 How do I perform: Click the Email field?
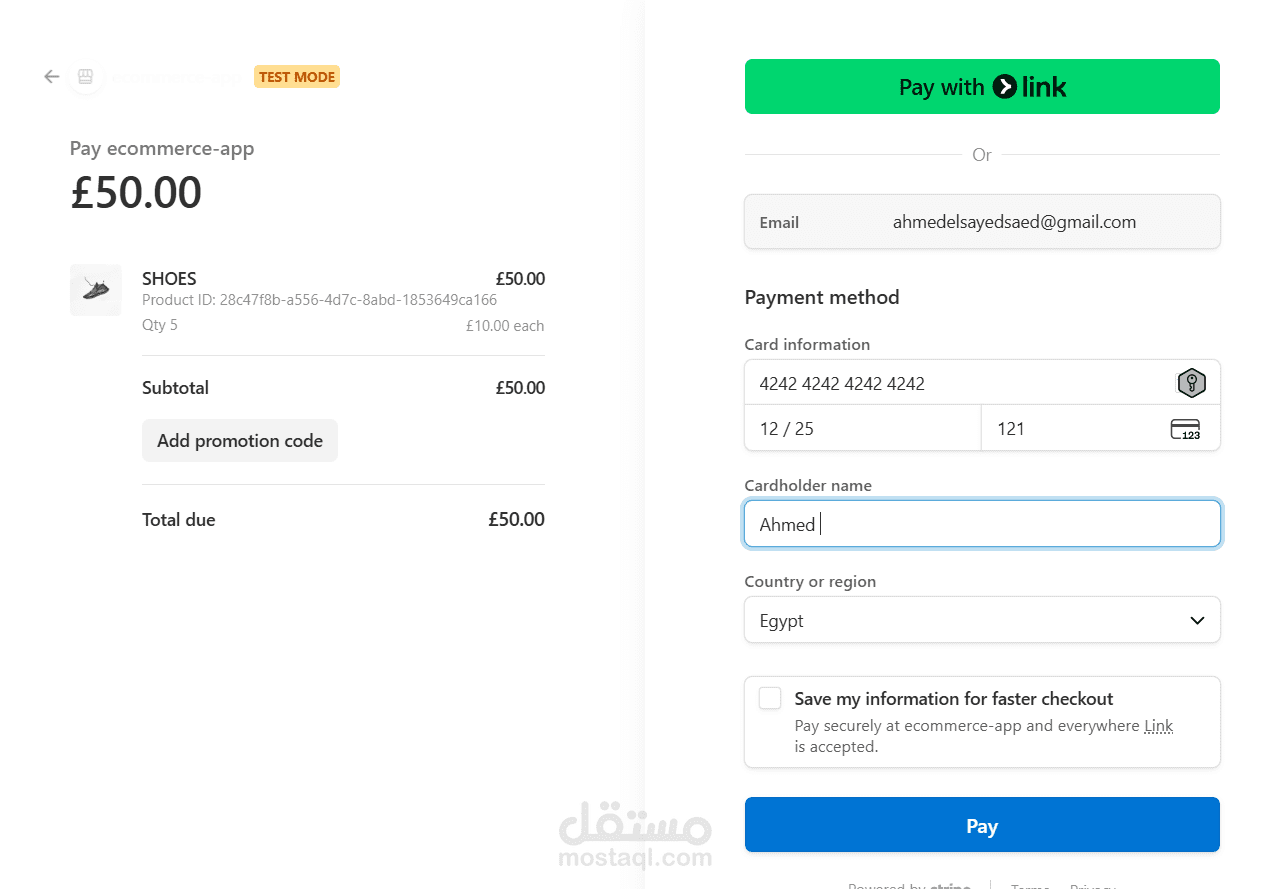(x=1013, y=222)
